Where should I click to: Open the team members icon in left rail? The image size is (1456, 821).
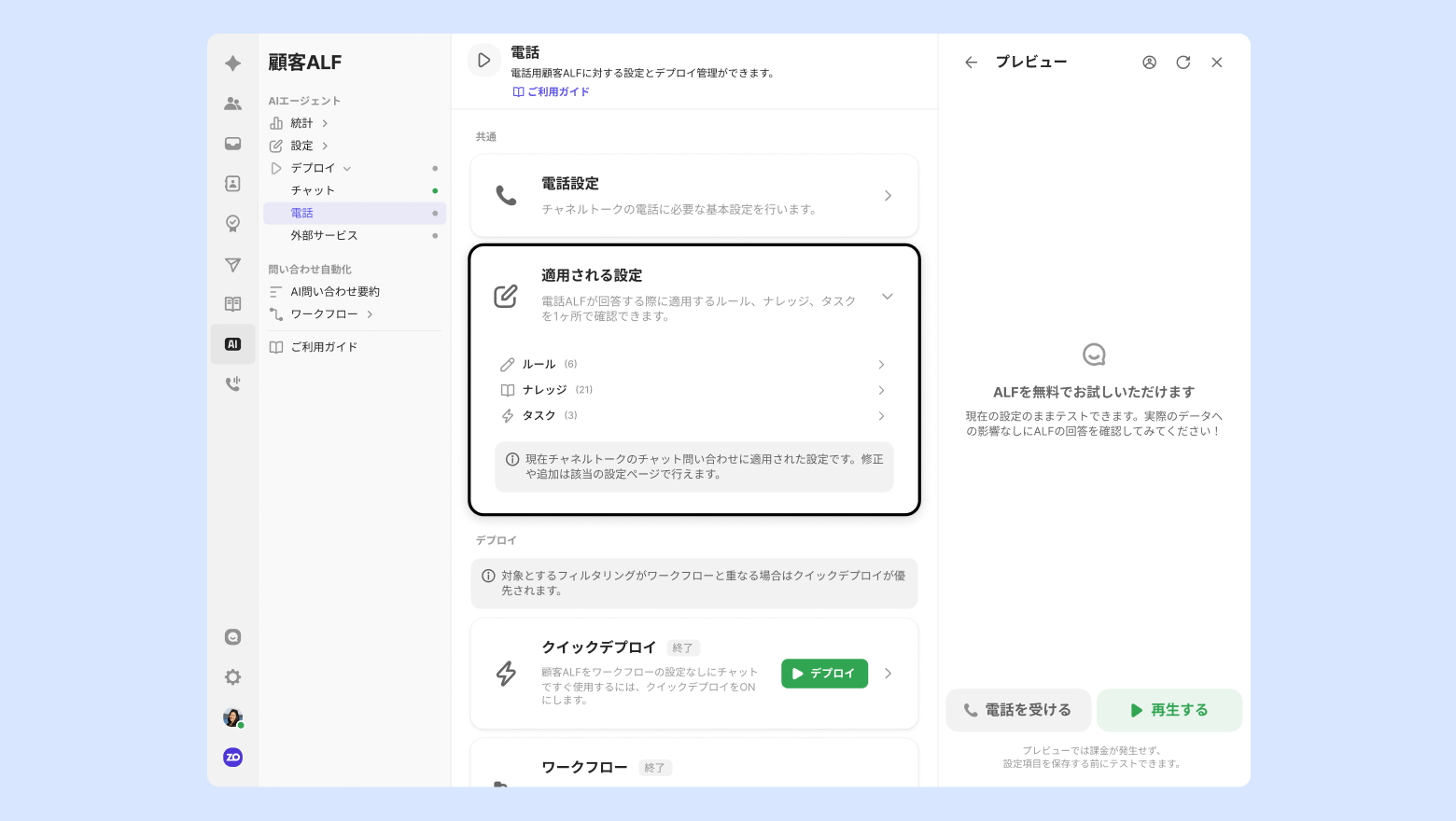[x=233, y=104]
